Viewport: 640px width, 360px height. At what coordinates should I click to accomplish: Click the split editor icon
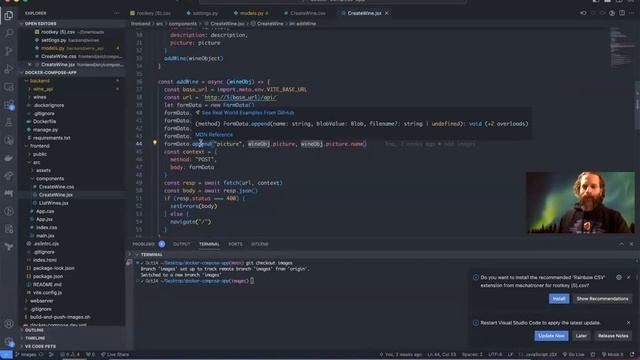622,13
